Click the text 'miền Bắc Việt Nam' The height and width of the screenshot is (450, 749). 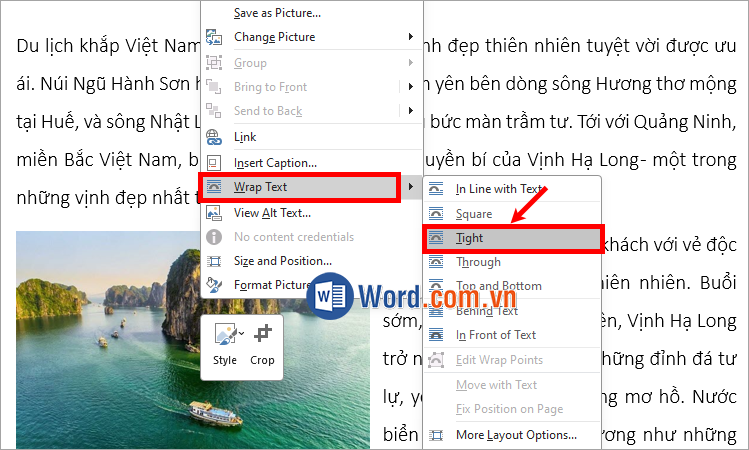click(99, 160)
